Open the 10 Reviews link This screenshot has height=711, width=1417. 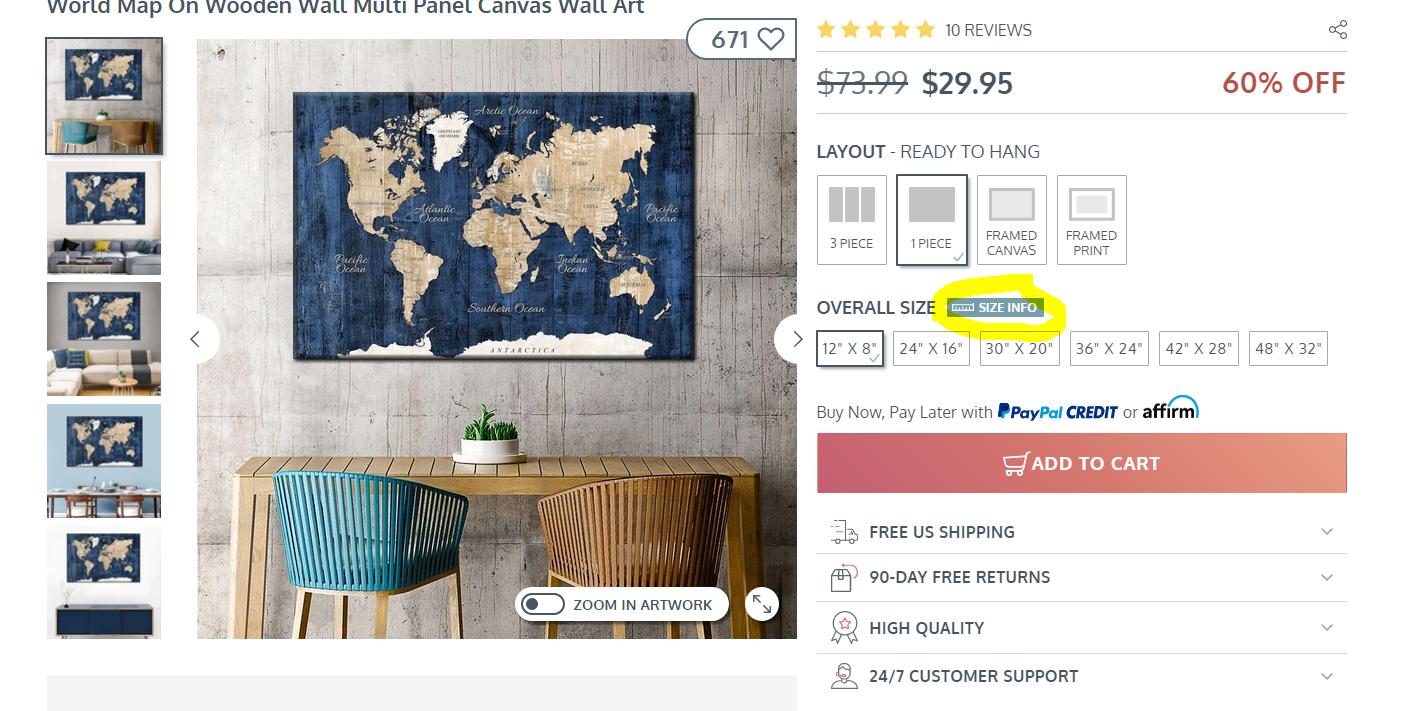tap(988, 30)
